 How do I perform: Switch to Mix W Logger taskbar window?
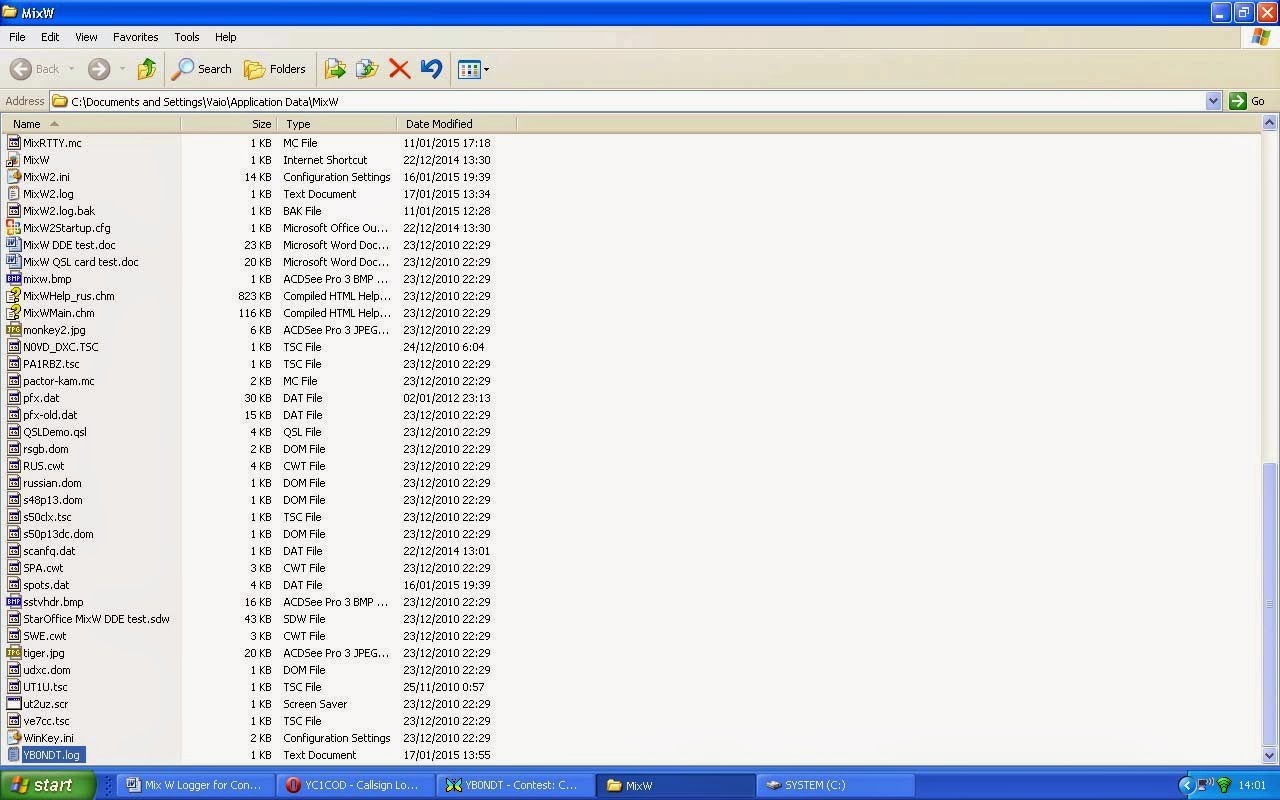(196, 785)
